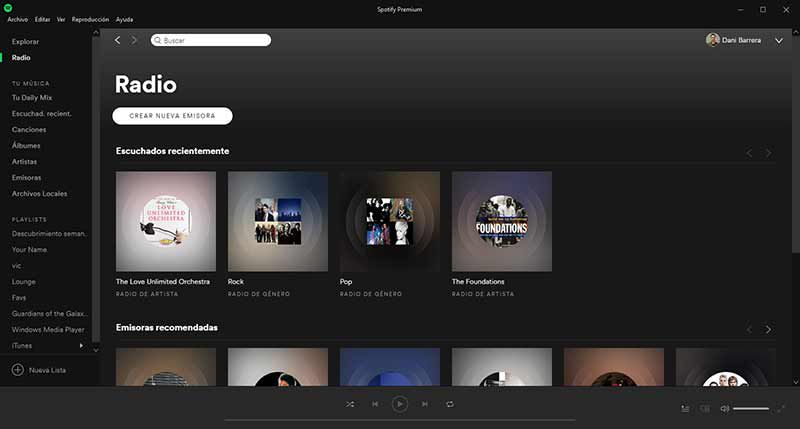Open Álbumes library section
The image size is (800, 429).
pos(26,145)
